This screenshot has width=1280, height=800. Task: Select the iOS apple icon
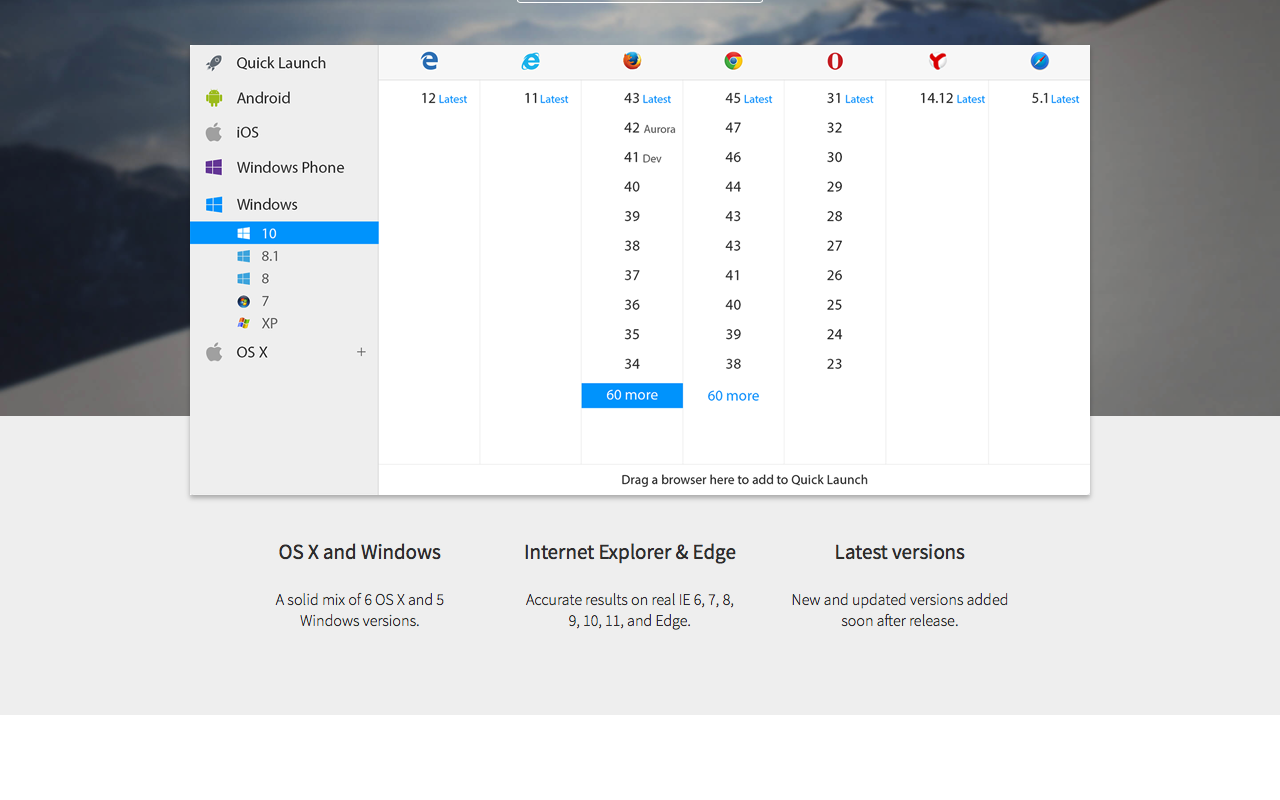point(214,132)
